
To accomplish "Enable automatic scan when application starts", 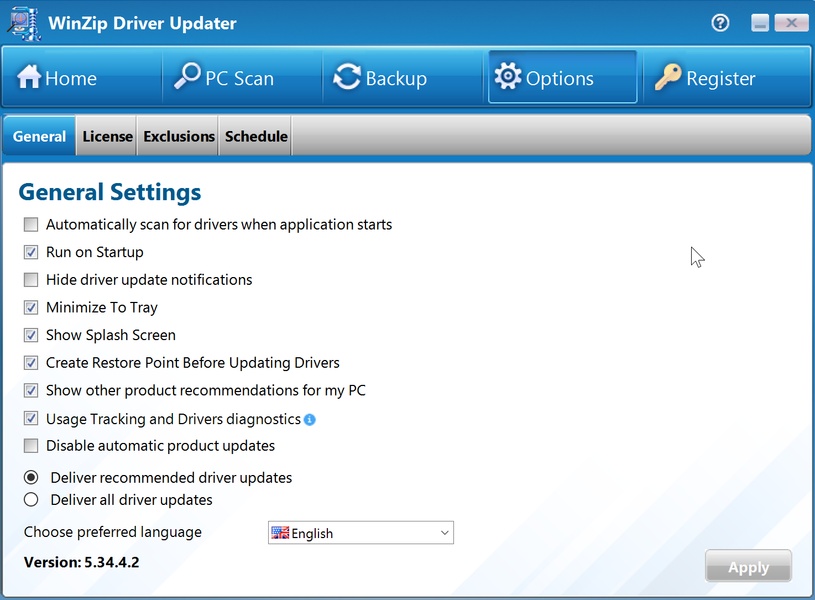I will tap(31, 225).
